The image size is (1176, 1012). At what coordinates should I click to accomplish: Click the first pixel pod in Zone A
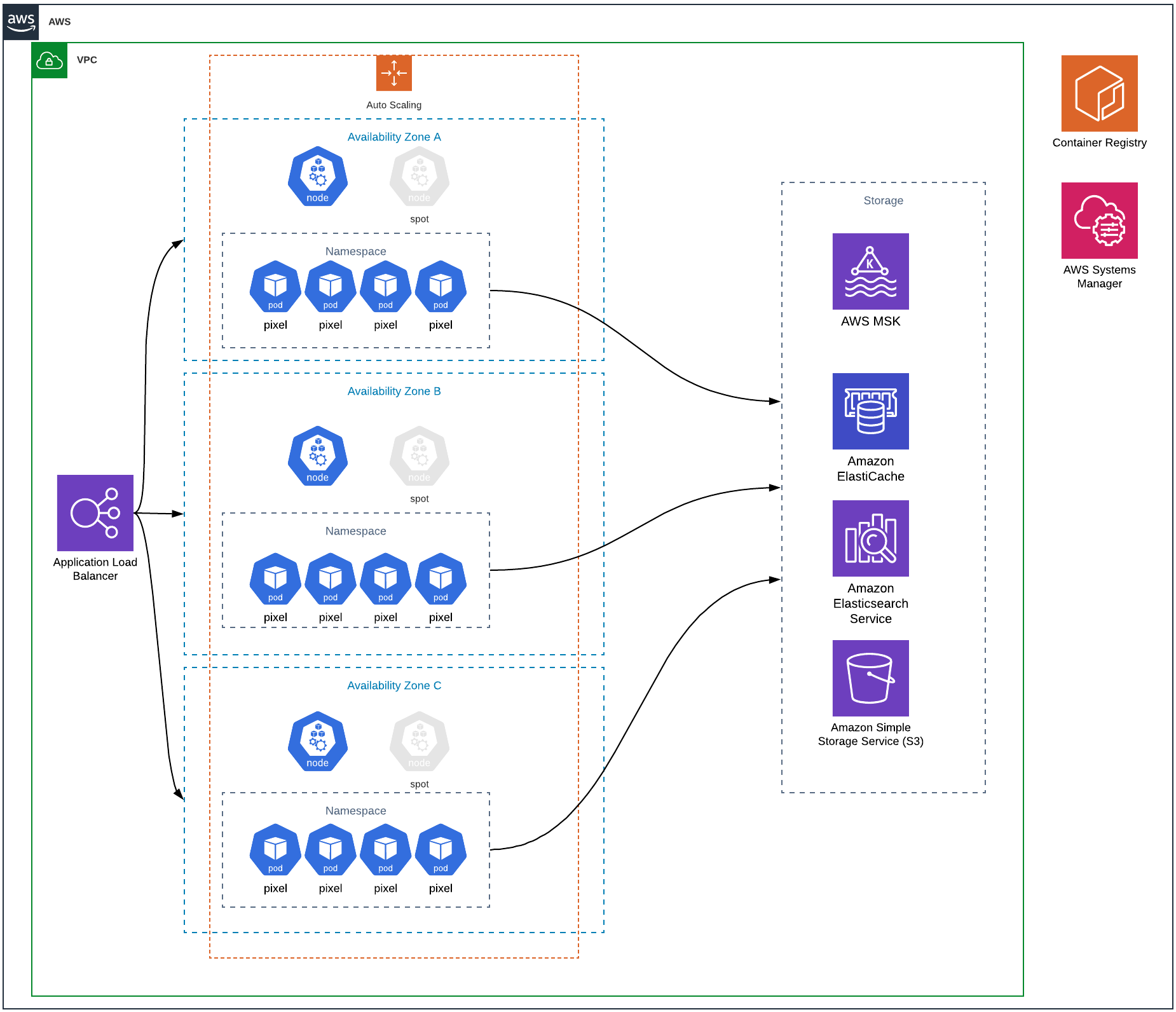tap(275, 287)
